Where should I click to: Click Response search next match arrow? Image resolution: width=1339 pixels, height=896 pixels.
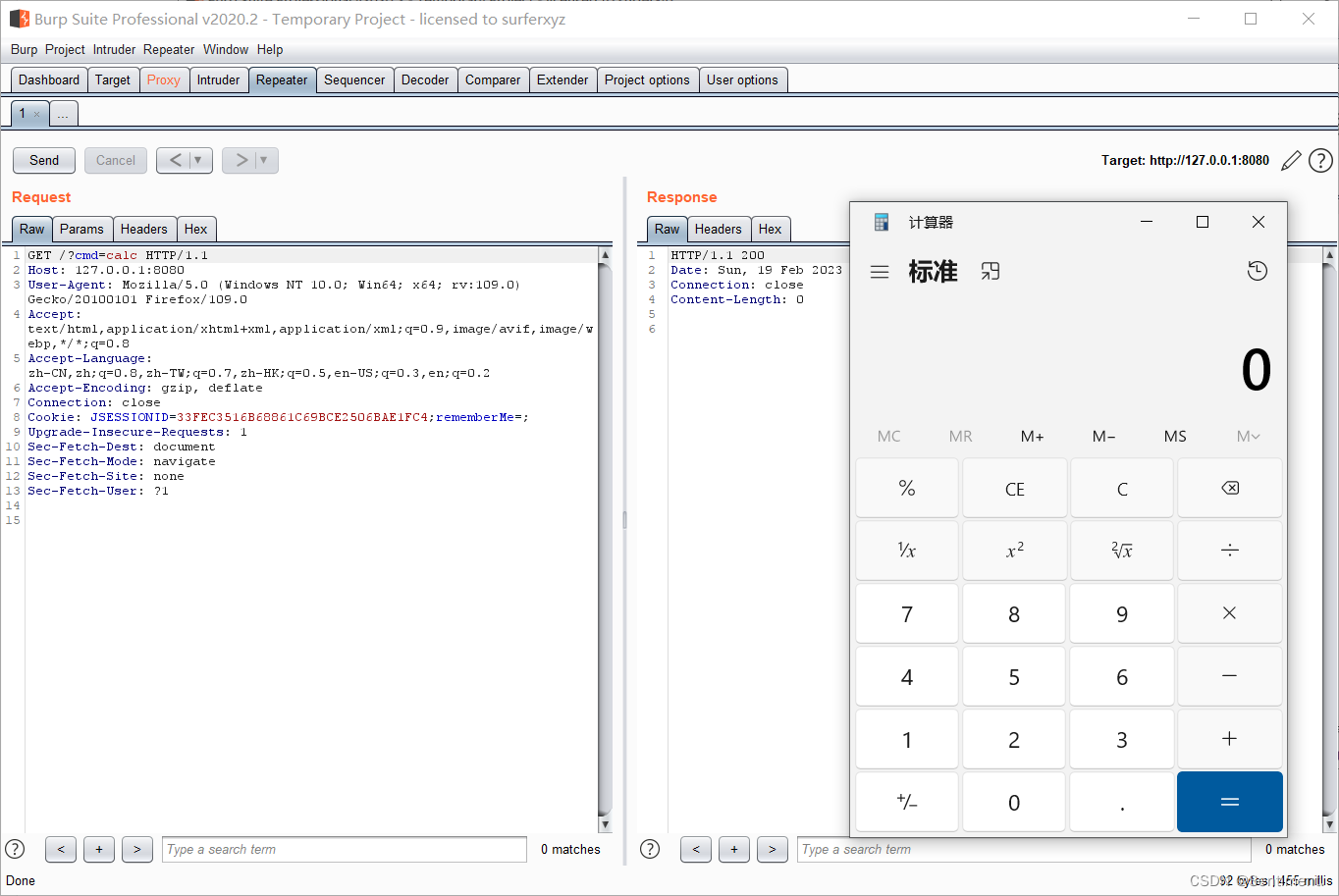773,849
